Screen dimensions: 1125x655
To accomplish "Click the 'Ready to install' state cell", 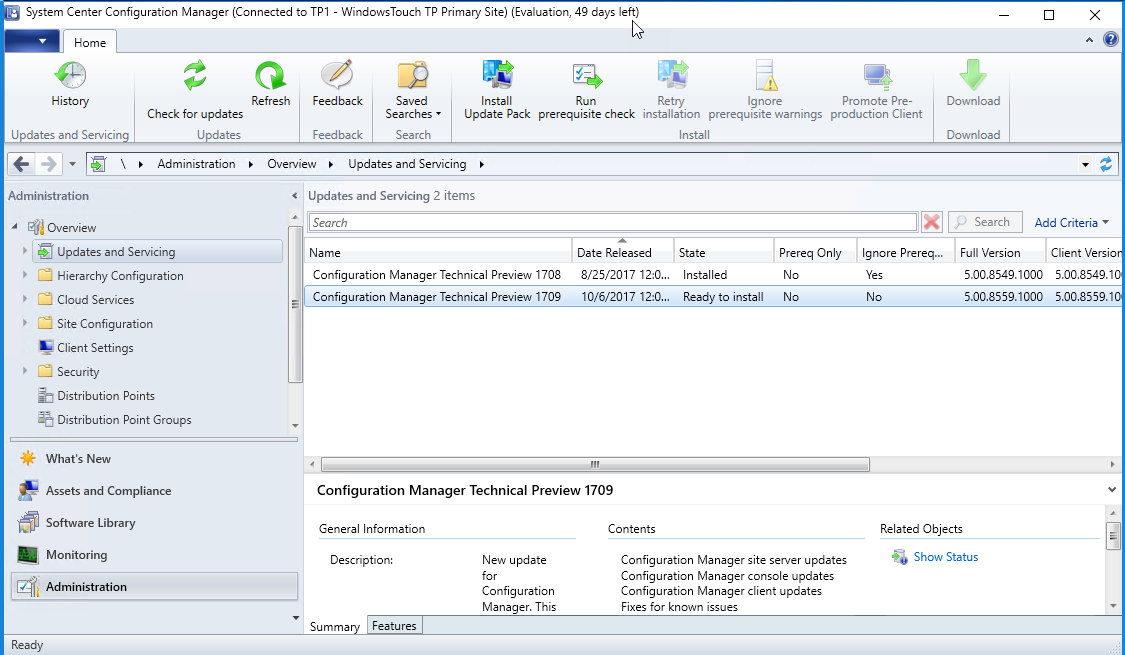I will [722, 296].
